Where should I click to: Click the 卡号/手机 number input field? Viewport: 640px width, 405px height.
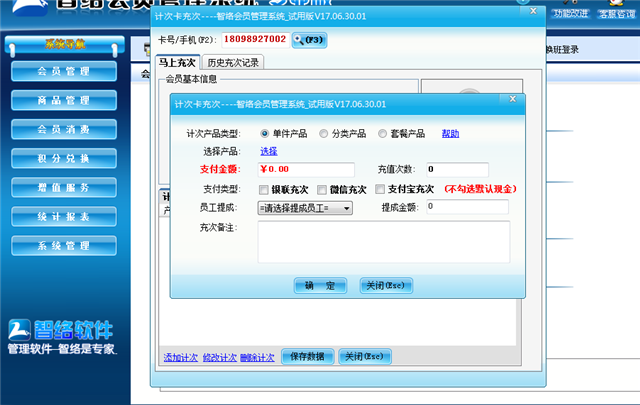coord(256,40)
